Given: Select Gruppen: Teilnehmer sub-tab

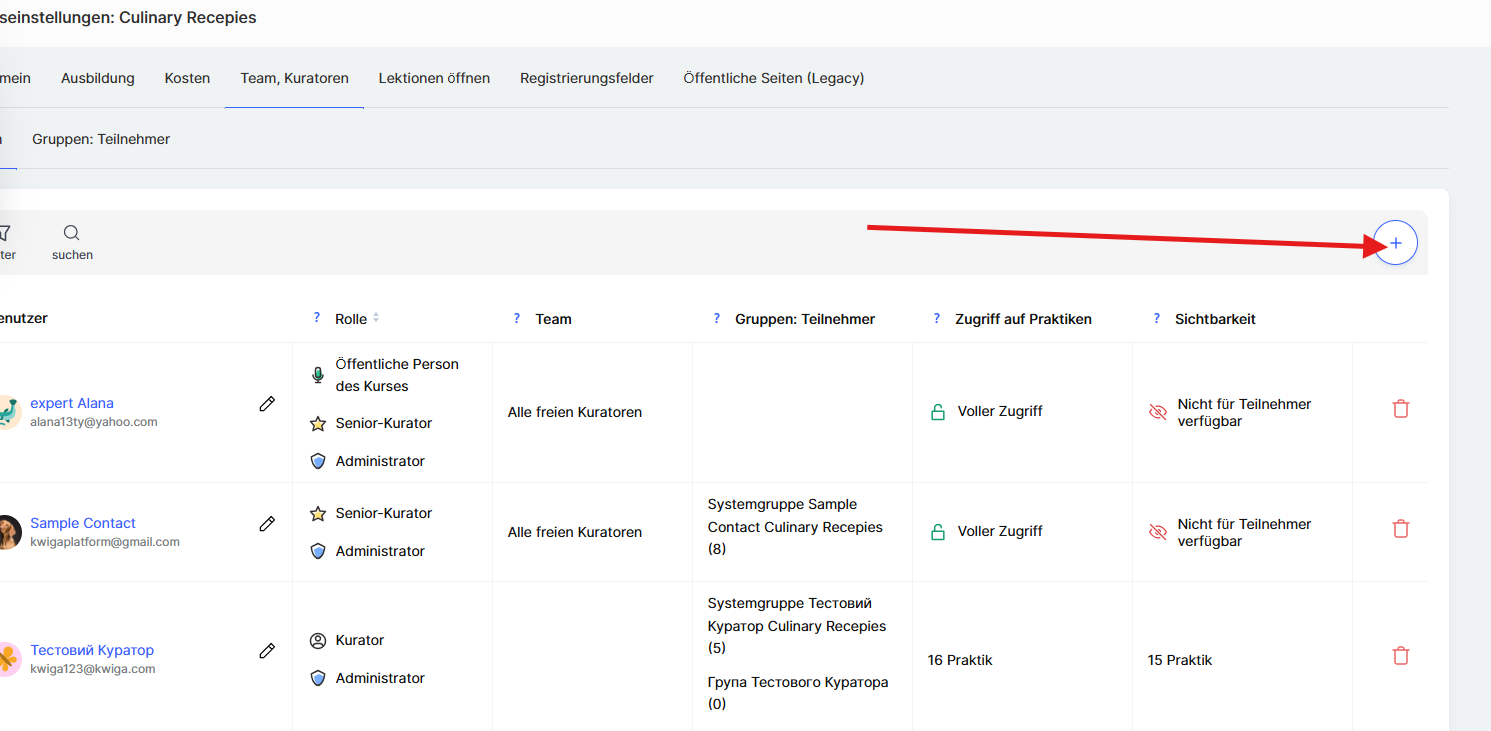Looking at the screenshot, I should (101, 139).
